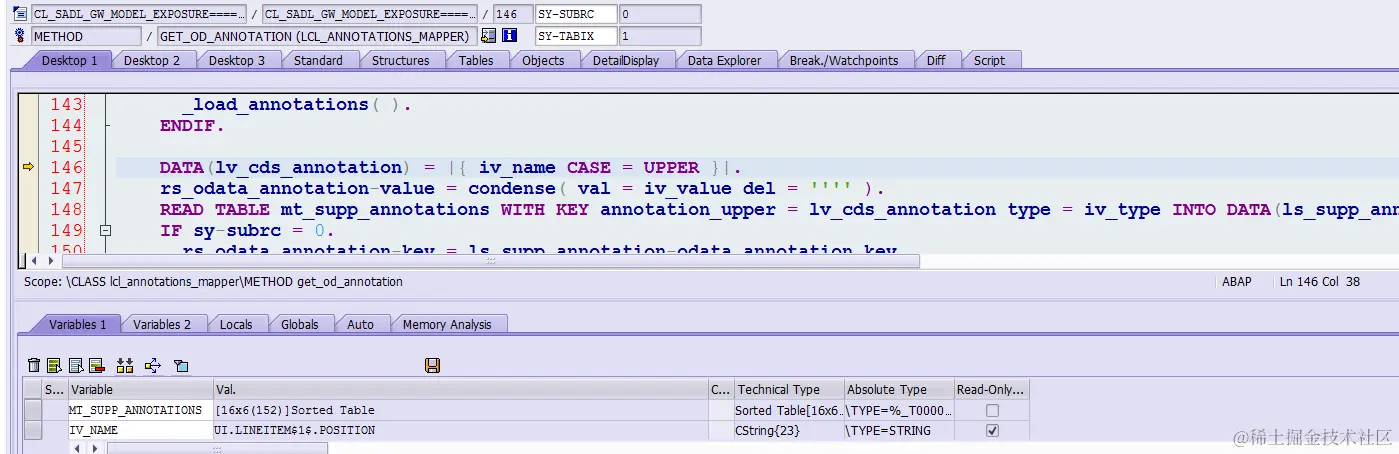Click the CString{23} technical type cell

point(788,431)
